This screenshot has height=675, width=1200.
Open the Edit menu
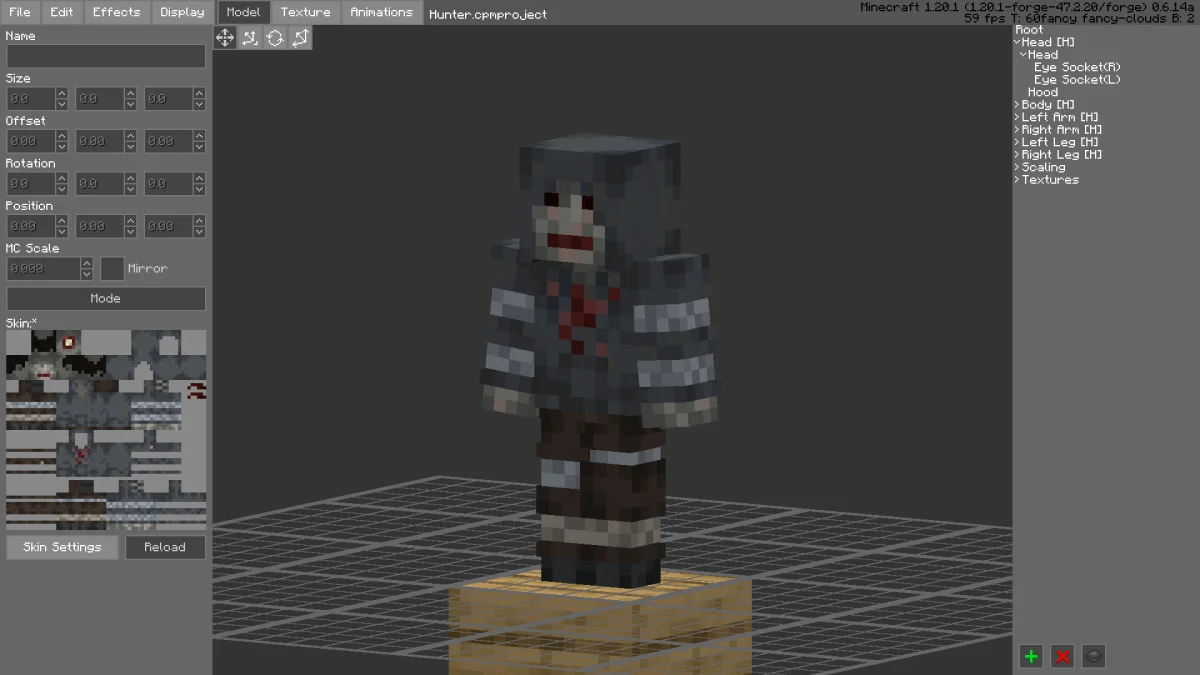(x=62, y=12)
